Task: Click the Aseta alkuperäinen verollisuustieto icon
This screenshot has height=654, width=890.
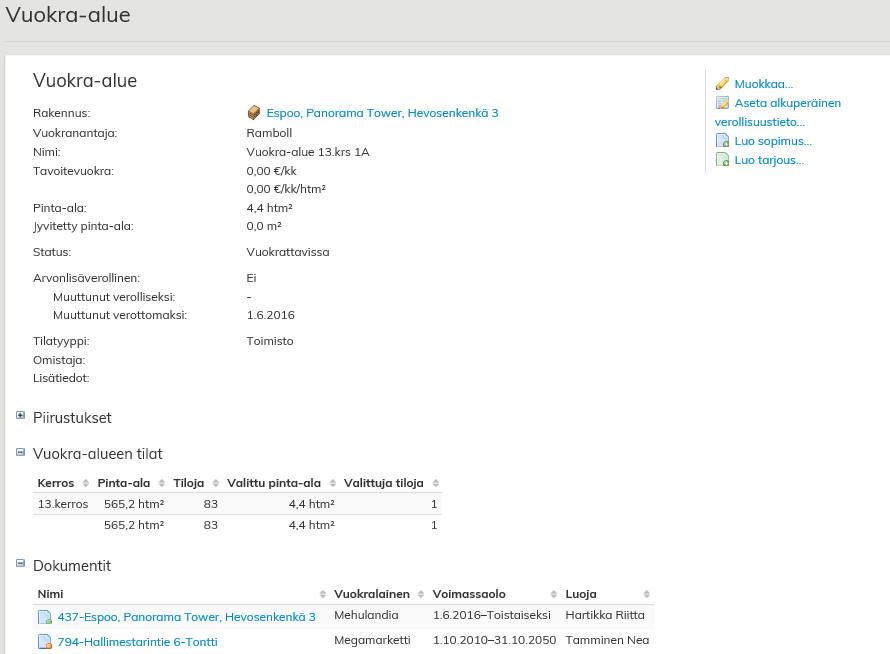Action: pos(722,103)
